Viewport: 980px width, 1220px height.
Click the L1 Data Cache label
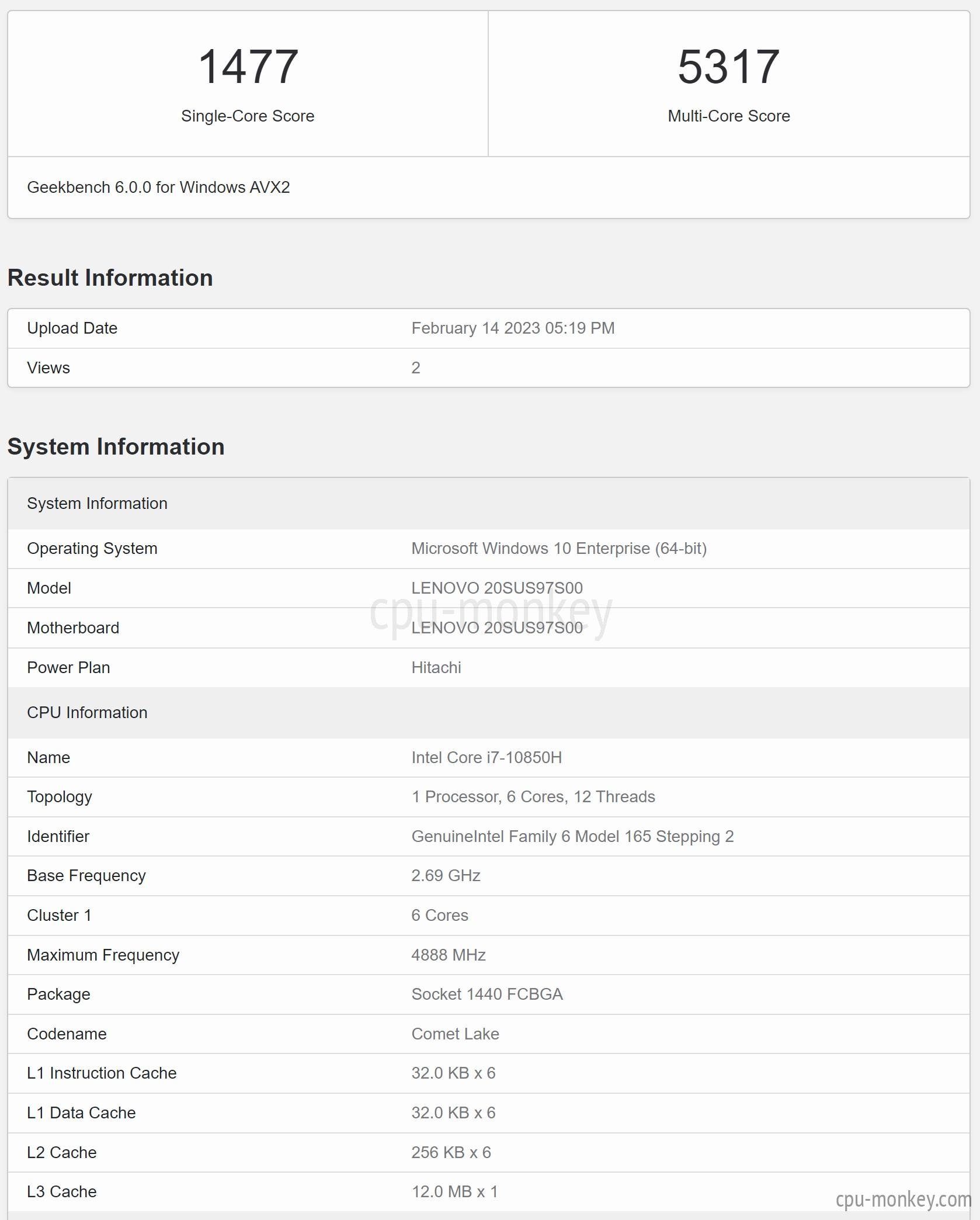(81, 1112)
